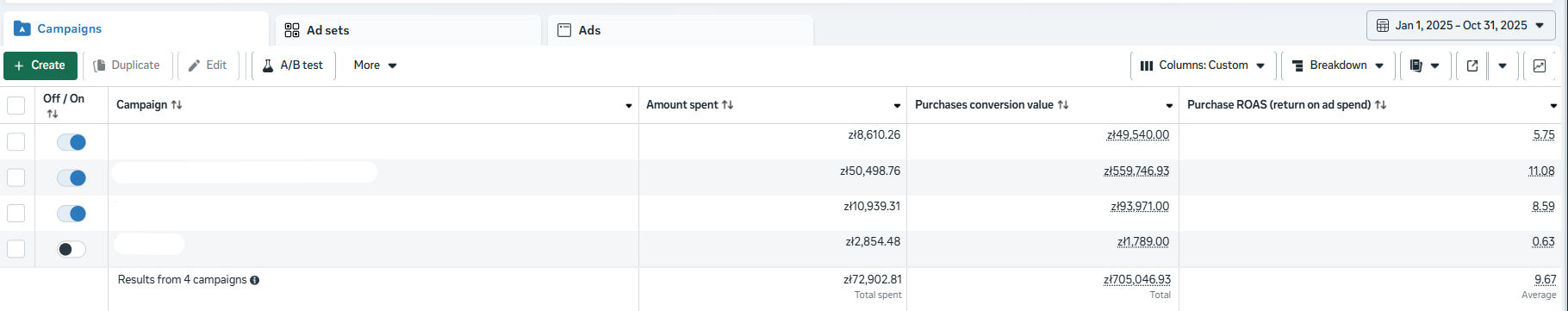Image resolution: width=1568 pixels, height=311 pixels.
Task: Start an A/B test
Action: point(293,65)
